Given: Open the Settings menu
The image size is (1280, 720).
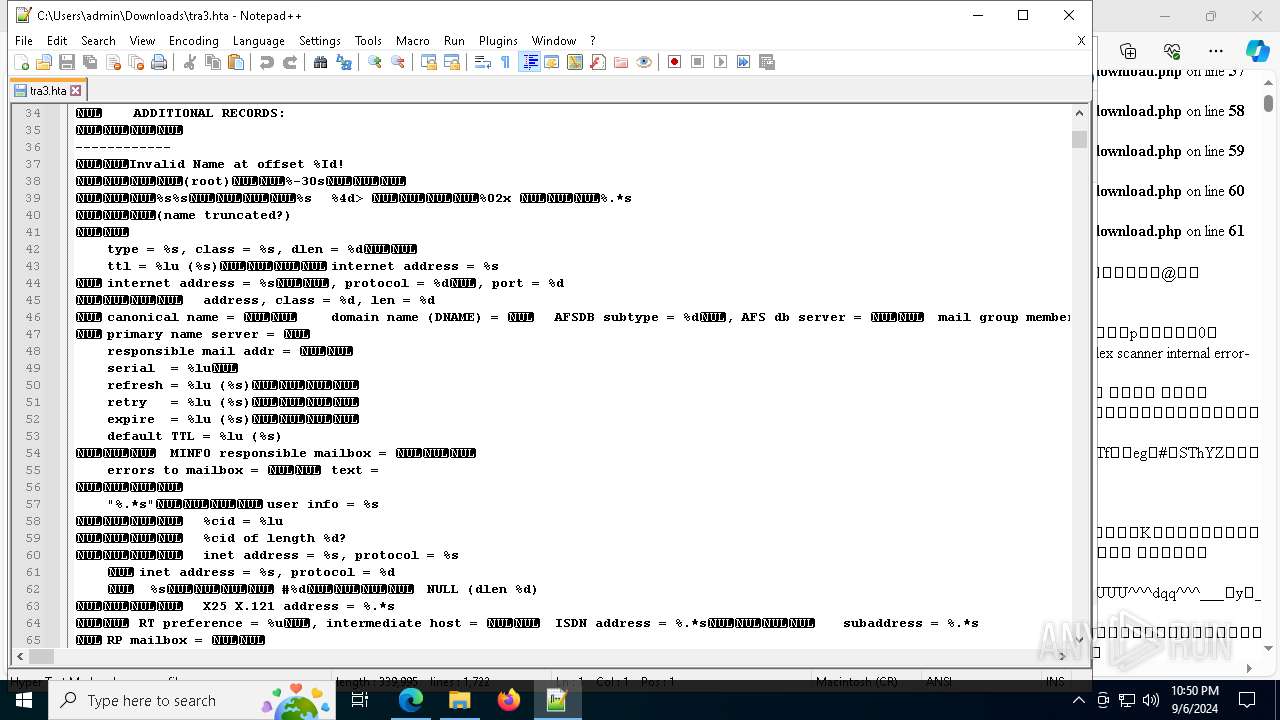Looking at the screenshot, I should coord(320,41).
